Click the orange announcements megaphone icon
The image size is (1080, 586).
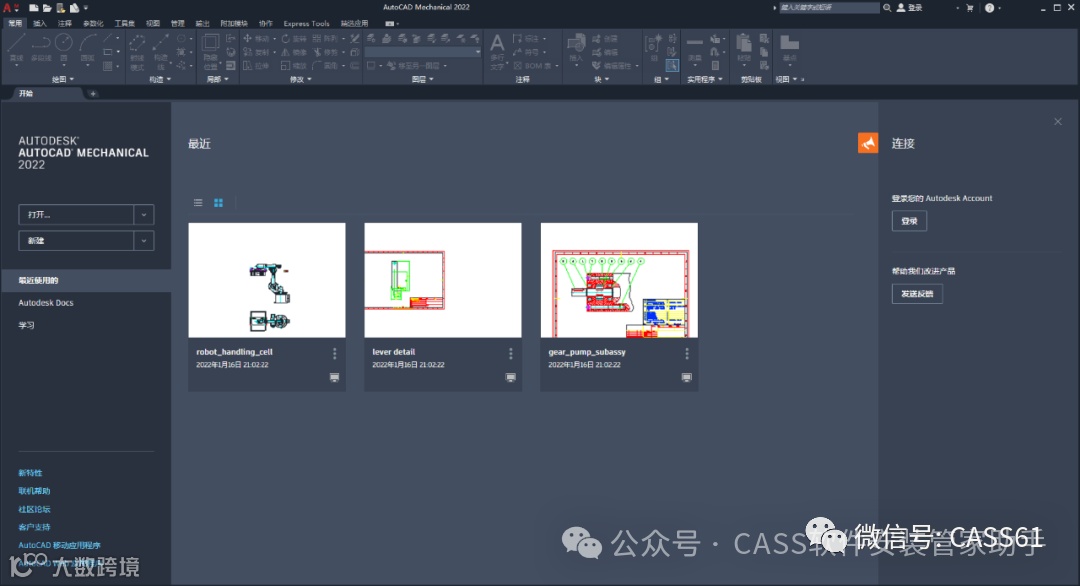point(868,143)
